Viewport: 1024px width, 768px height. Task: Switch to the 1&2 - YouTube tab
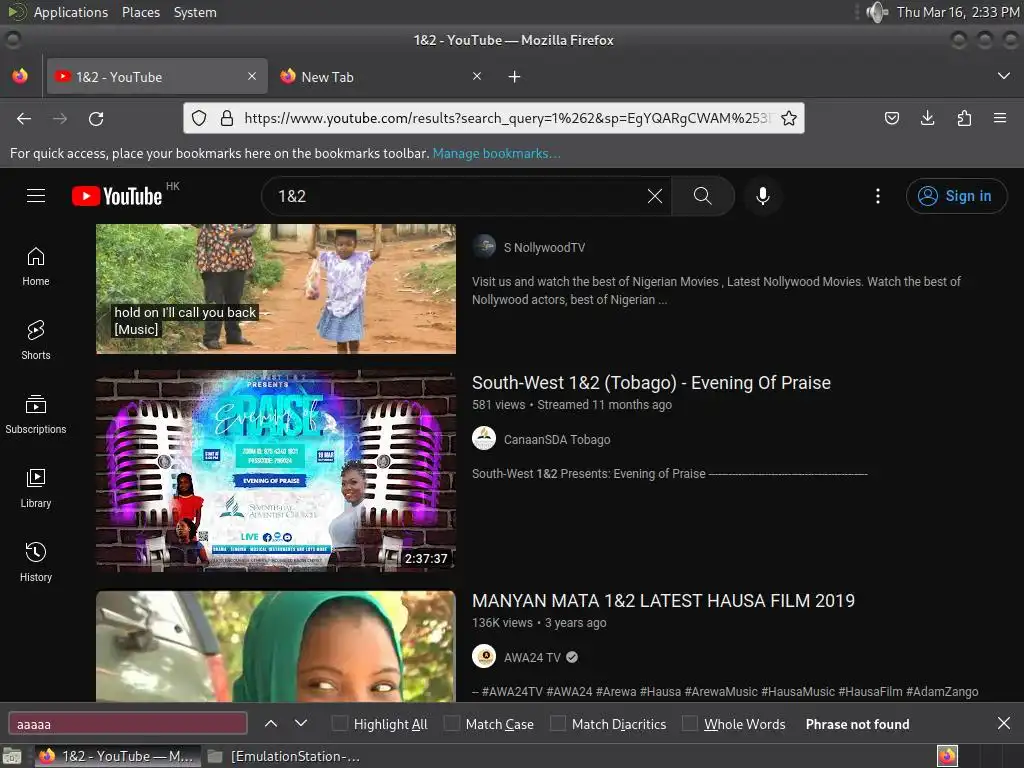click(157, 77)
